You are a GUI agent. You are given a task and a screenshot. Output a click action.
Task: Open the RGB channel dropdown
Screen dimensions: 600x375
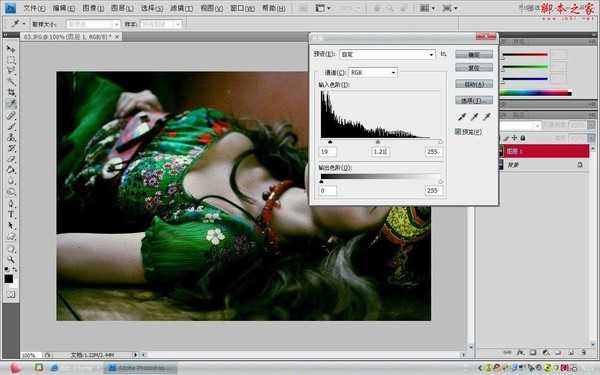tap(373, 72)
